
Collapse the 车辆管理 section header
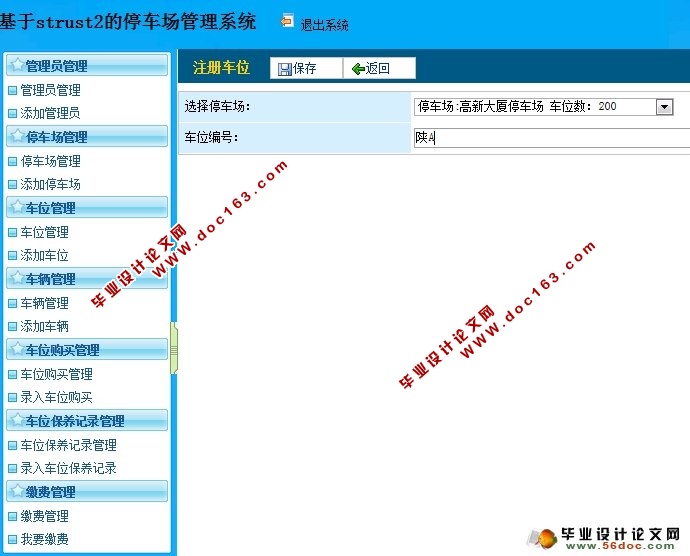(x=87, y=278)
